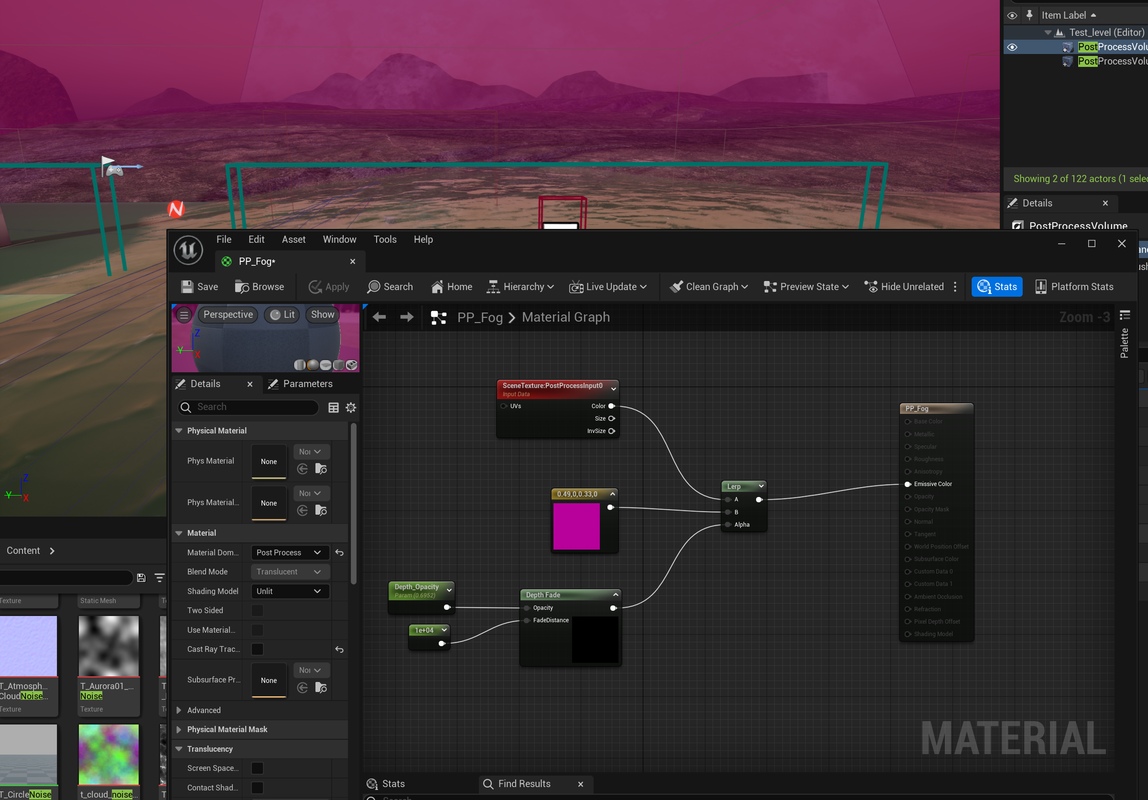Screen dimensions: 1148x800
Task: Use selected asset arrow for Phys Material
Action: click(302, 469)
